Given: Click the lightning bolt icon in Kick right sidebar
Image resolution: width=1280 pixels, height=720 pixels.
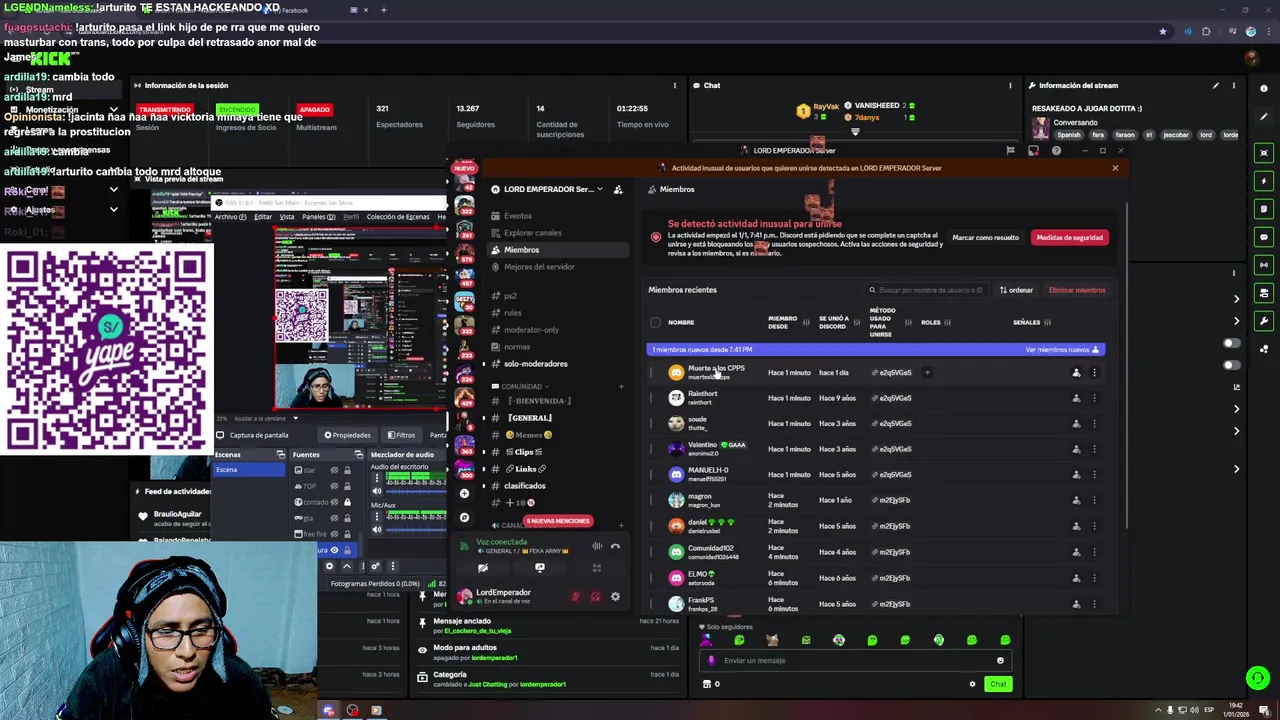Looking at the screenshot, I should pos(1265,181).
